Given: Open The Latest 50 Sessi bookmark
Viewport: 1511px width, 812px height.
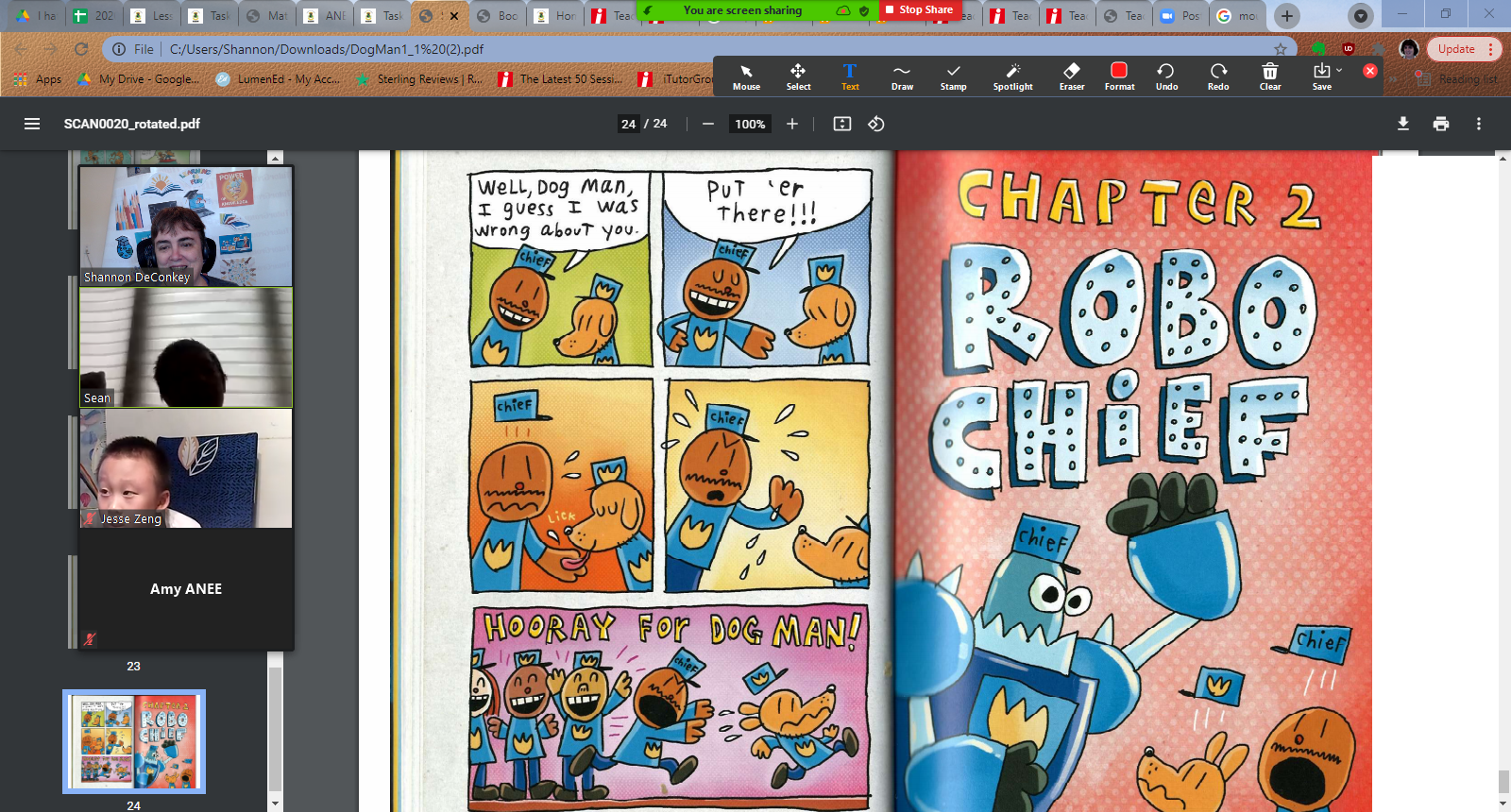Looking at the screenshot, I should (x=561, y=79).
